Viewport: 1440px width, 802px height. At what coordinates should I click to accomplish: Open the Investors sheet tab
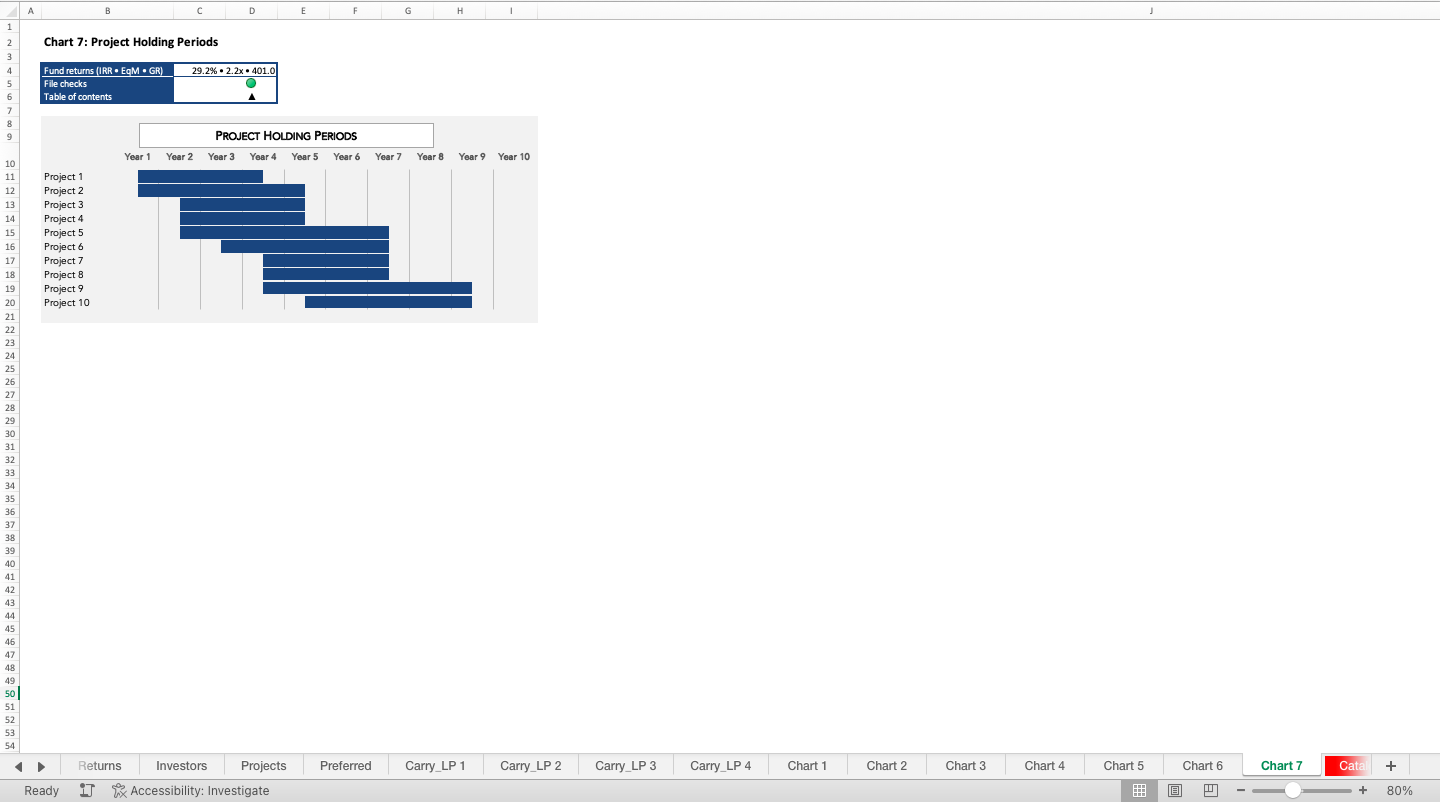coord(182,766)
